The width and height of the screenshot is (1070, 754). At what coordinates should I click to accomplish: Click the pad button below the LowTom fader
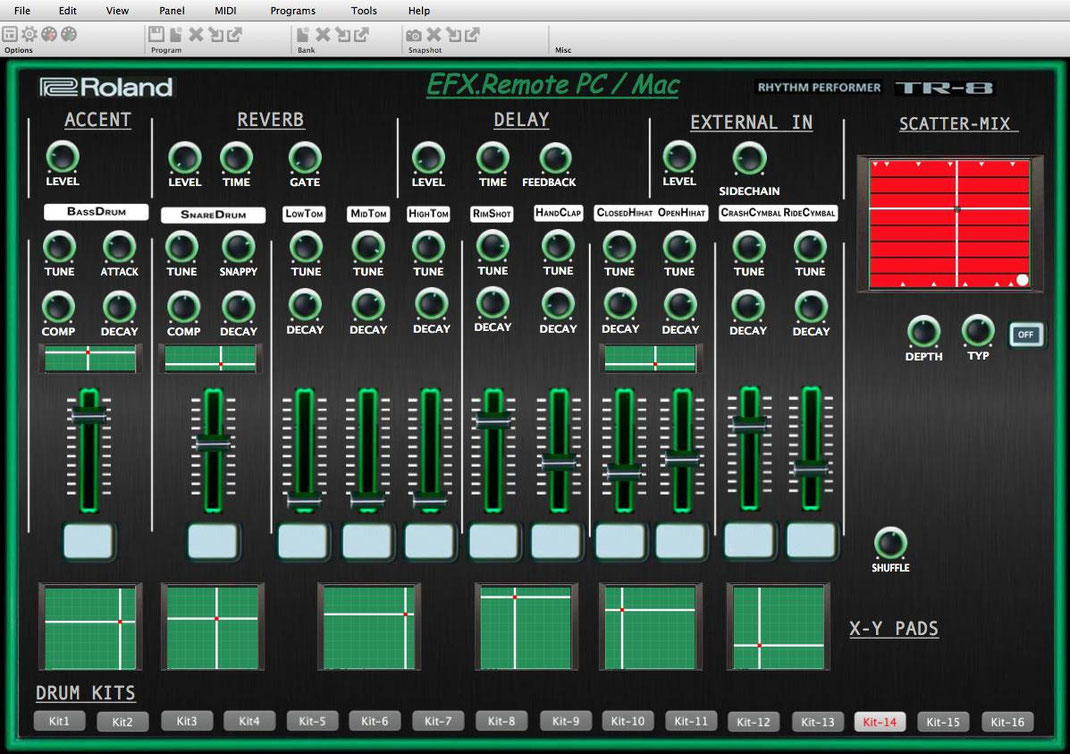(303, 540)
